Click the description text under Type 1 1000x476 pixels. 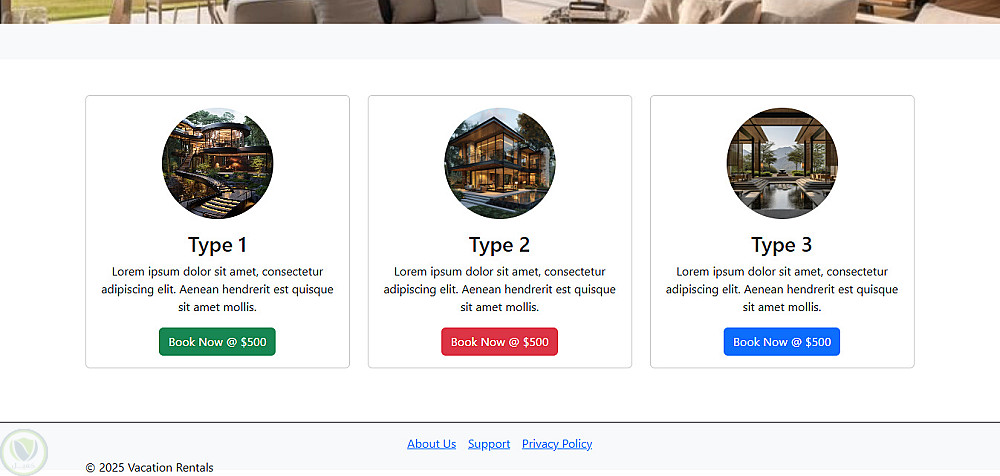[x=217, y=289]
